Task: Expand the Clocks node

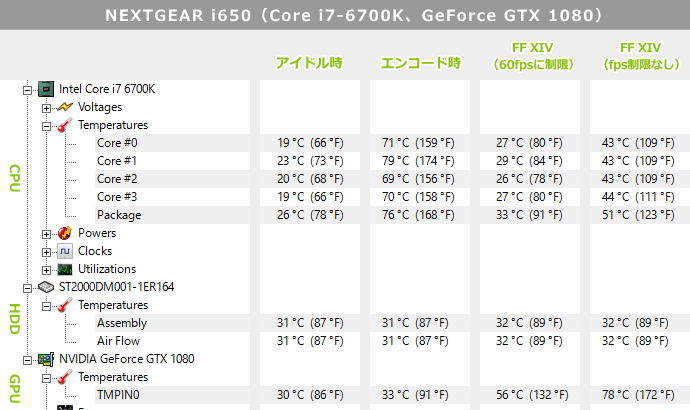Action: tap(46, 252)
